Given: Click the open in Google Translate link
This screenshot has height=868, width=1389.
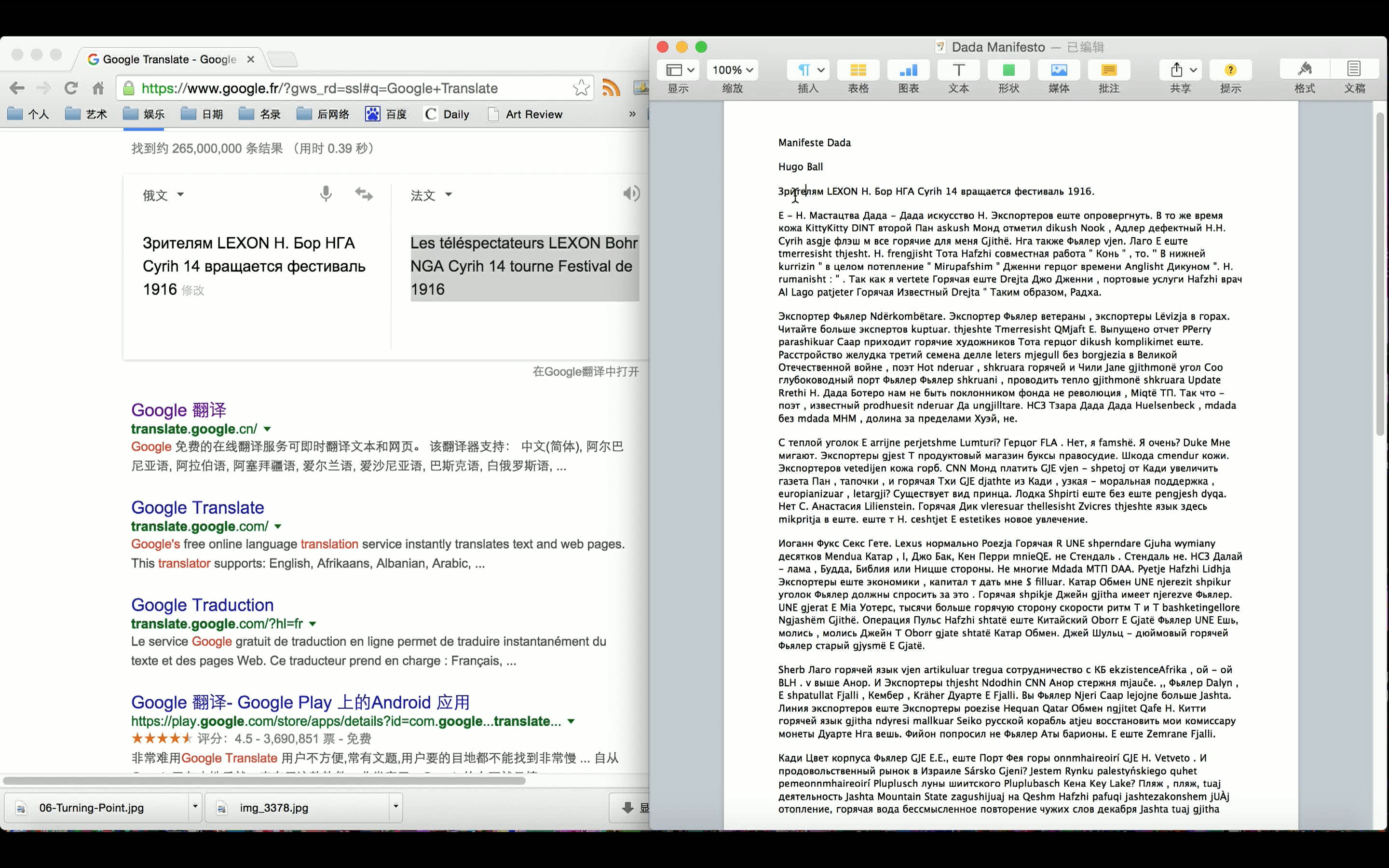Looking at the screenshot, I should click(585, 371).
